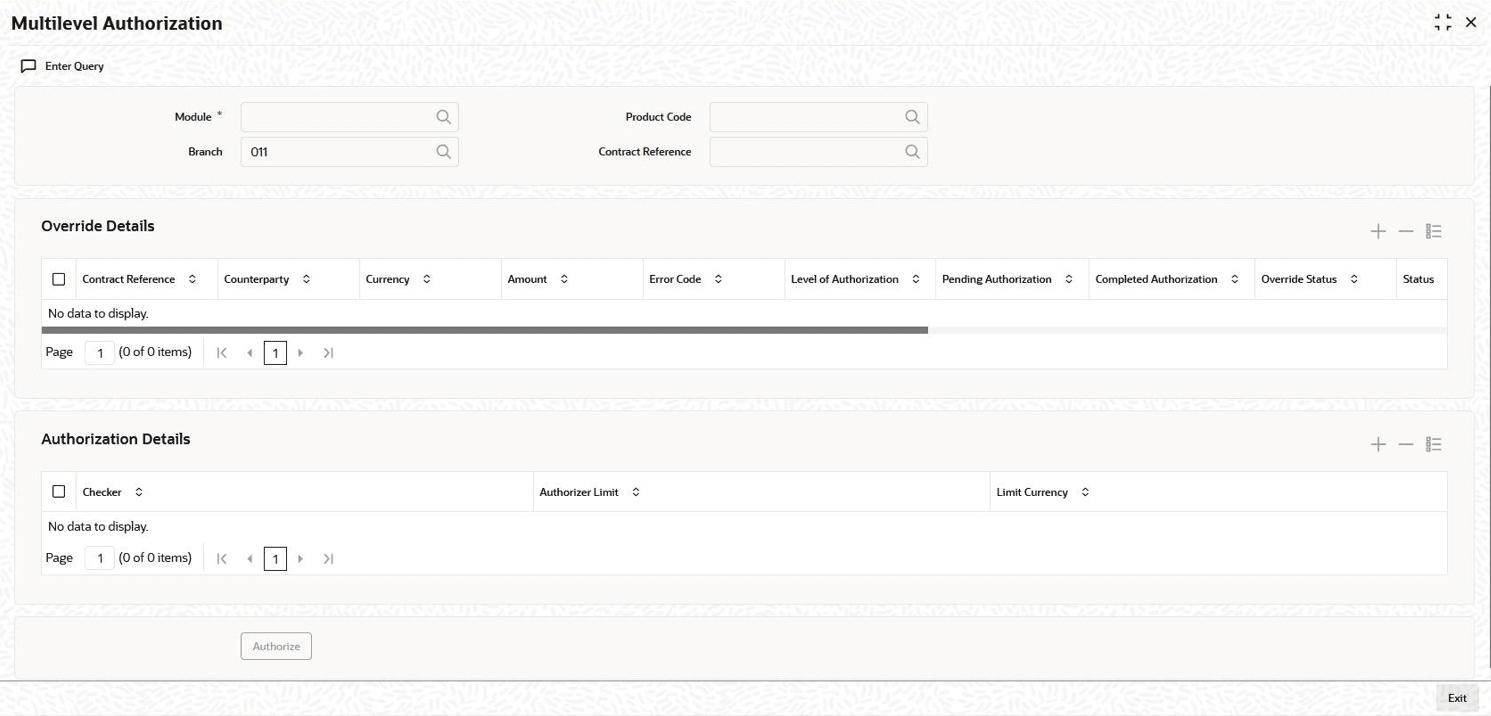The height and width of the screenshot is (716, 1491).
Task: Sort by Error Code column
Action: pos(718,279)
